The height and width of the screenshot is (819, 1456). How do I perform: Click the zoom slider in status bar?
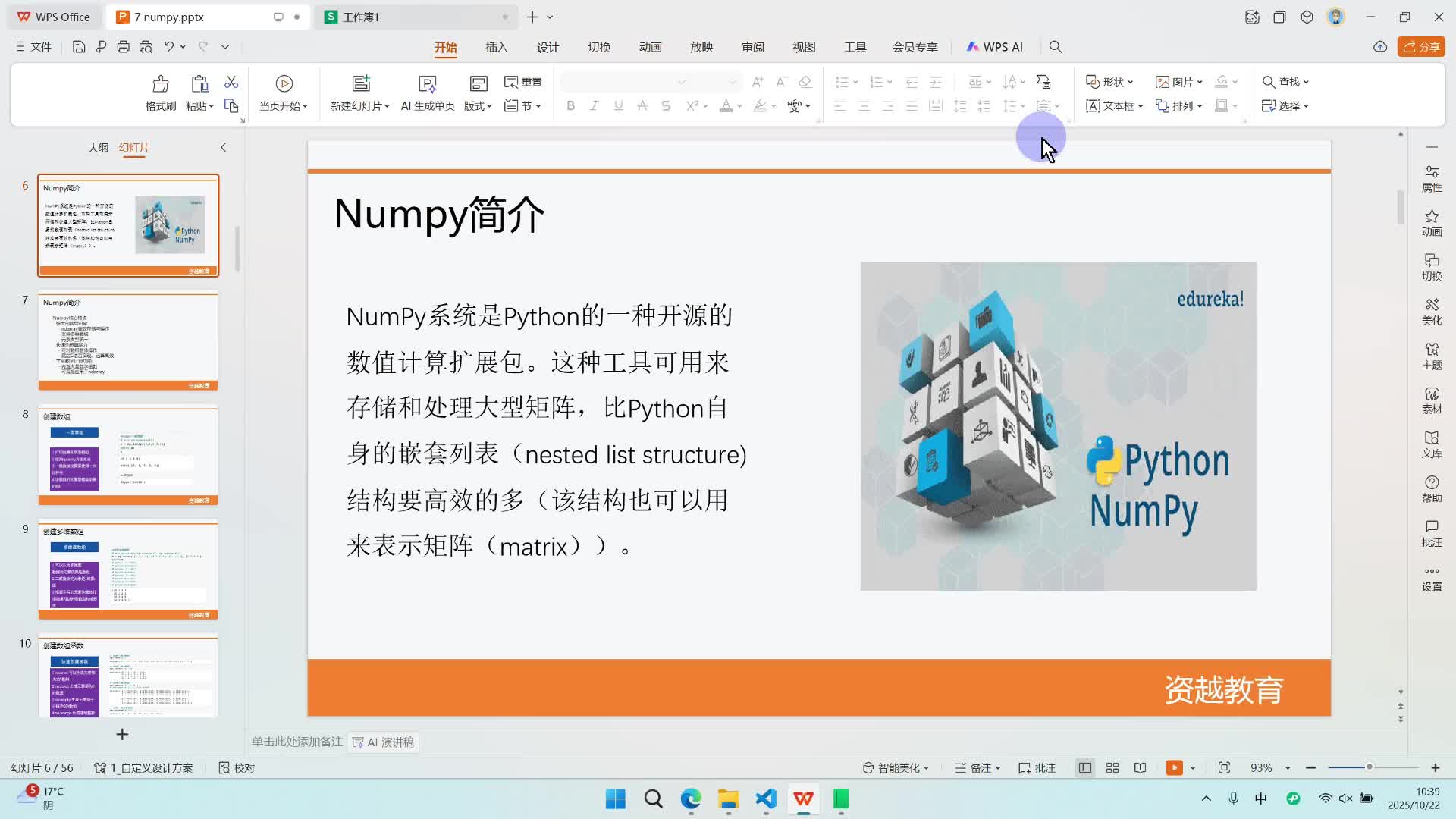(1370, 767)
